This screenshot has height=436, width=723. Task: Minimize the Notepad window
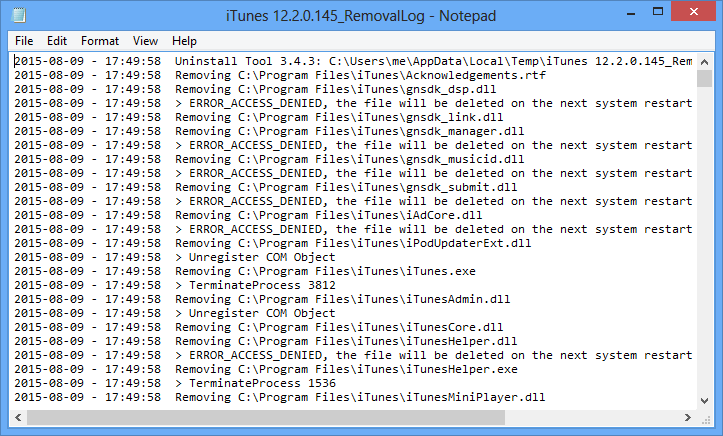pos(631,12)
